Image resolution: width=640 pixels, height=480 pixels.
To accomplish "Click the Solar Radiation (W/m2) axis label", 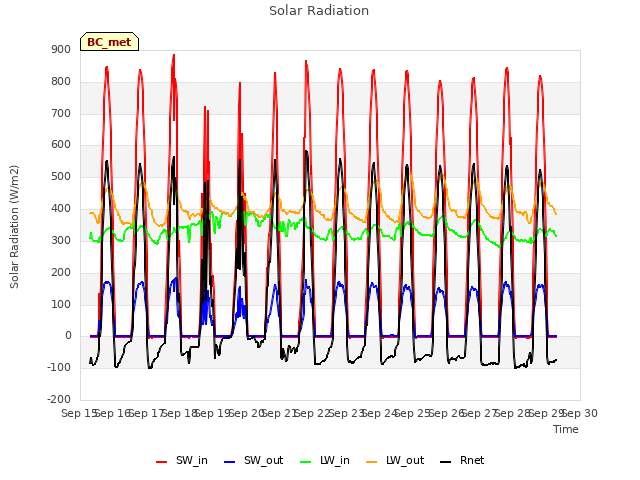I will pos(14,227).
